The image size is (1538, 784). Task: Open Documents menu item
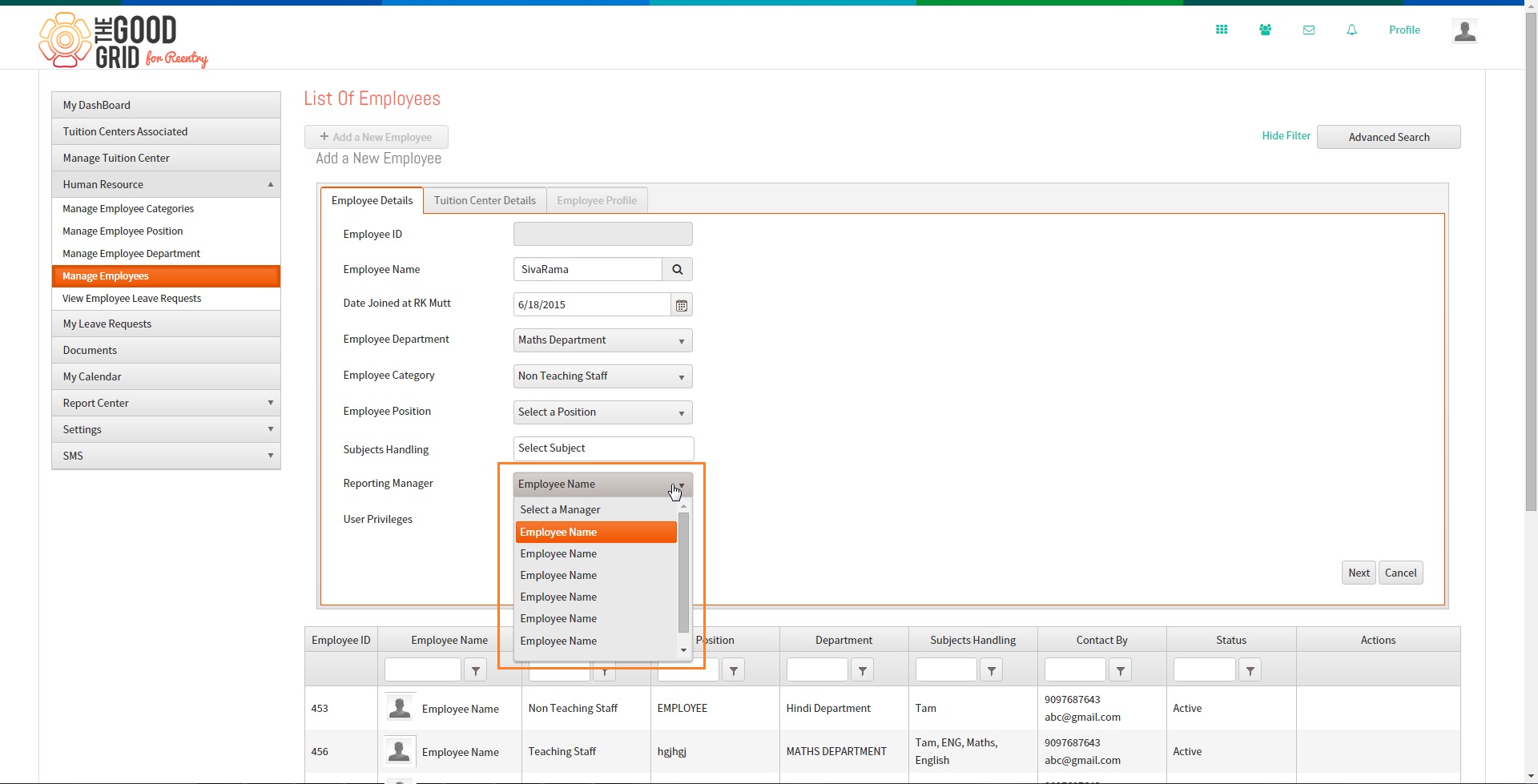[166, 350]
